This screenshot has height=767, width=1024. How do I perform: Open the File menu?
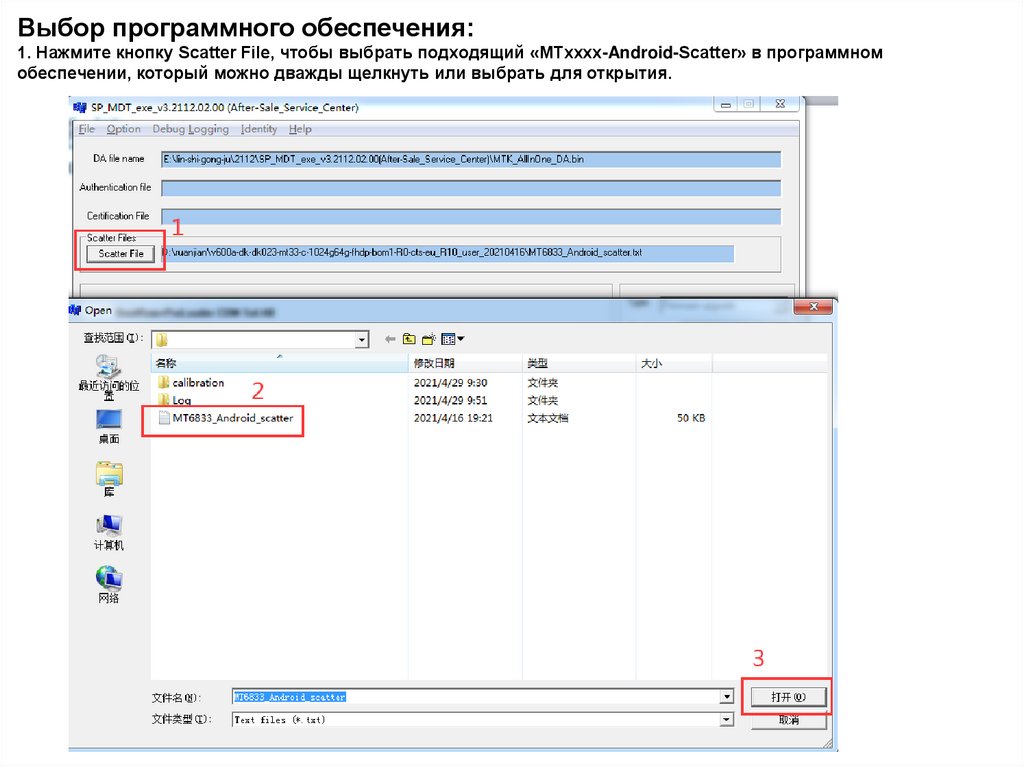(87, 129)
